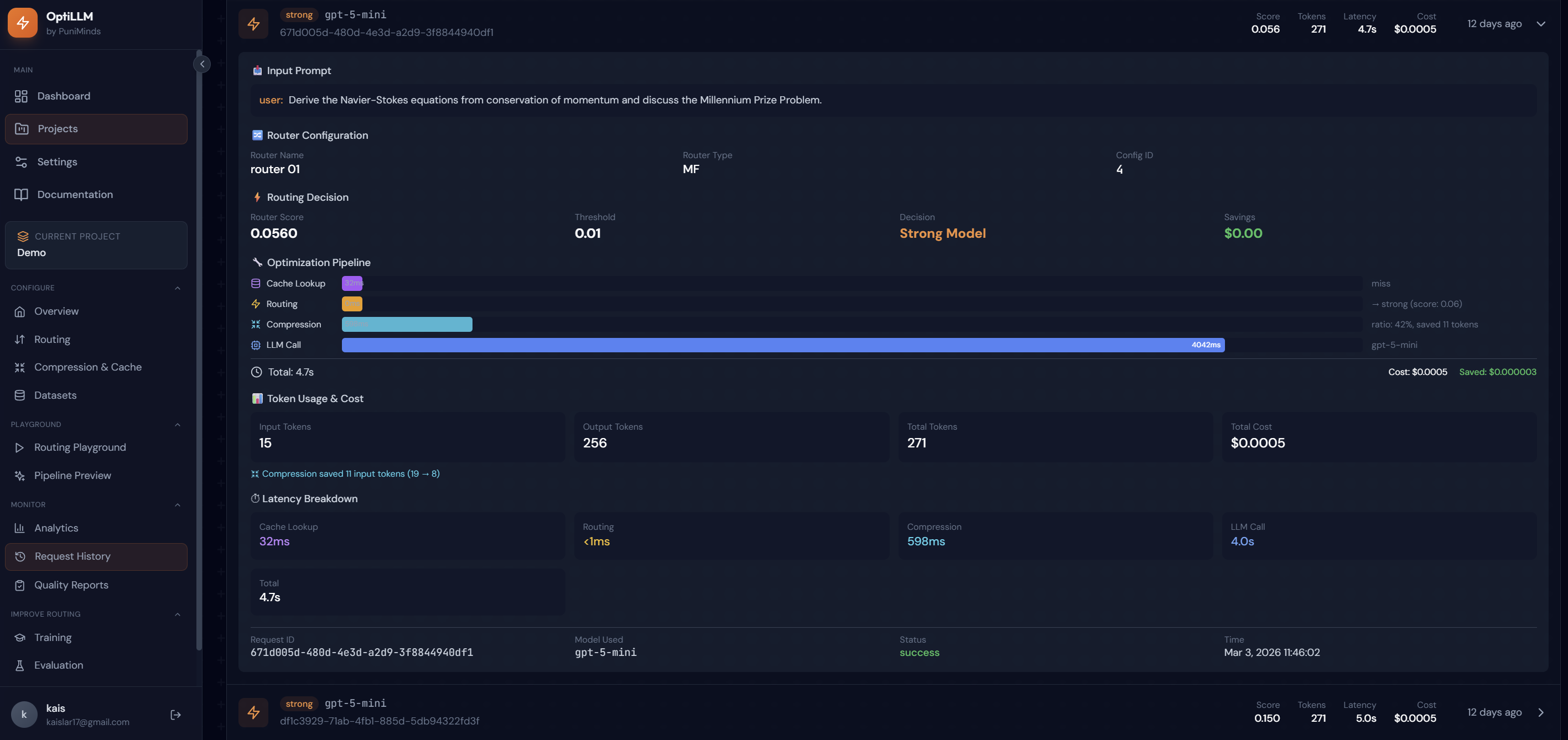1568x740 pixels.
Task: Open Pipeline Preview
Action: click(x=72, y=475)
